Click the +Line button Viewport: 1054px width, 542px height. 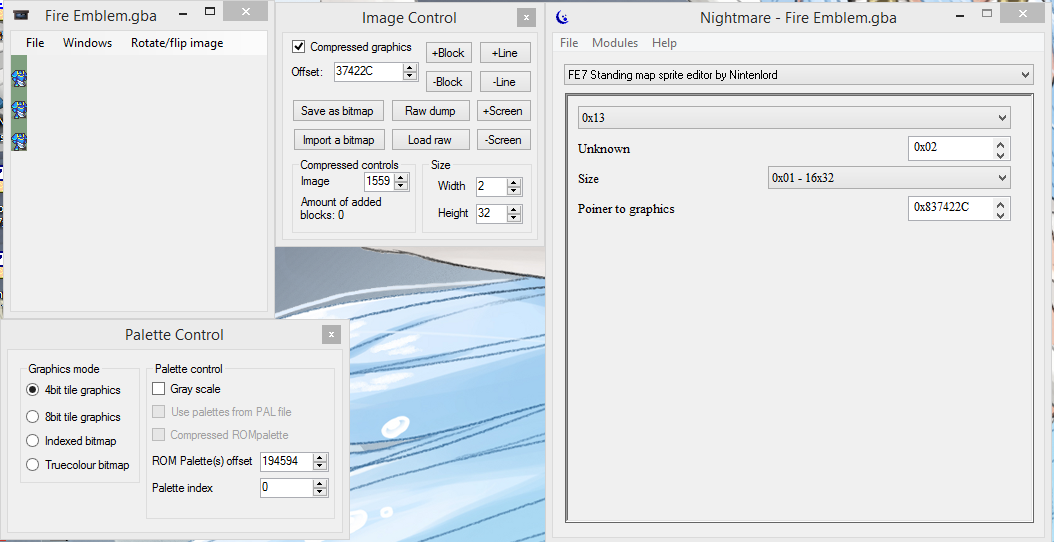point(505,53)
